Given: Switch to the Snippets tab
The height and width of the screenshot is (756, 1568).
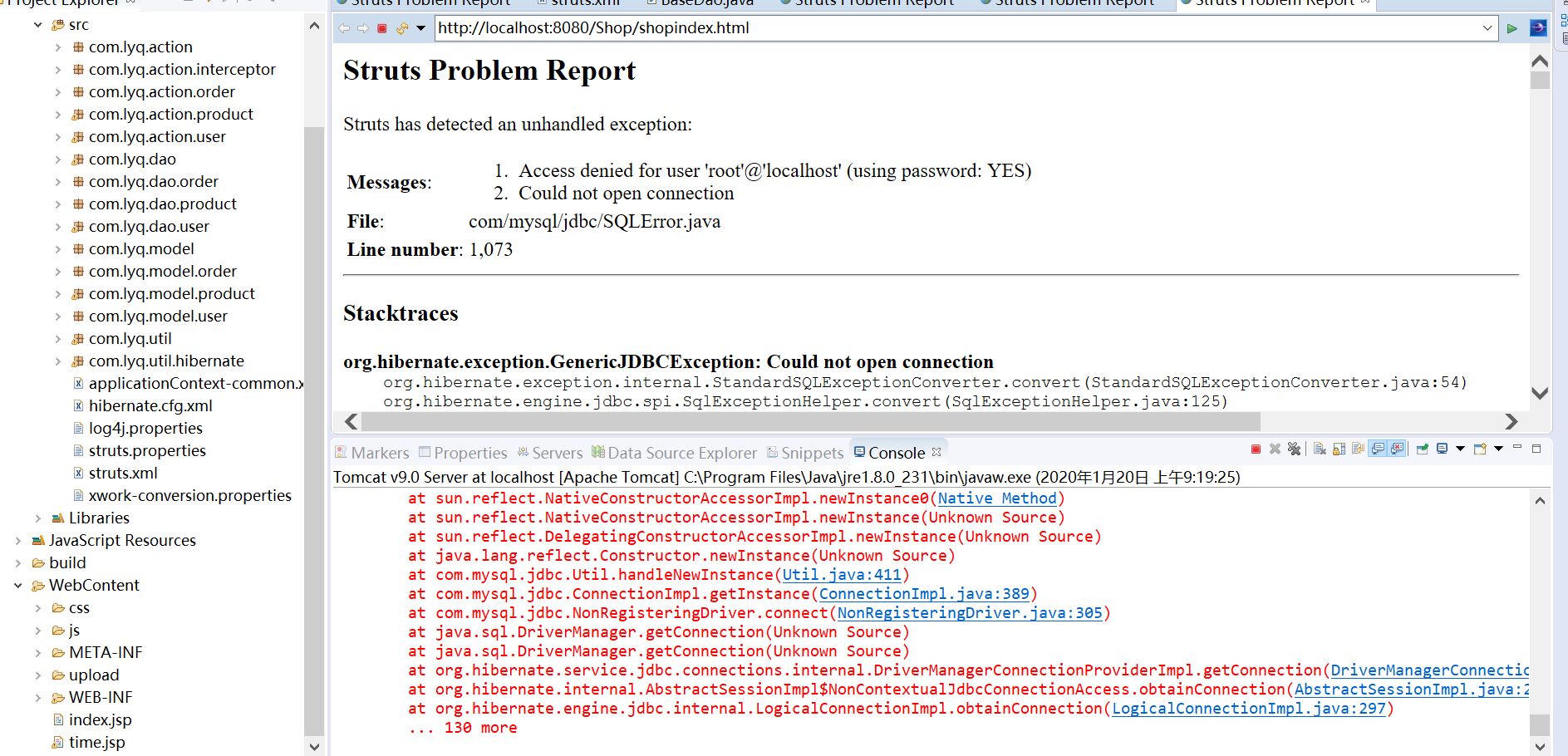Looking at the screenshot, I should (x=805, y=453).
